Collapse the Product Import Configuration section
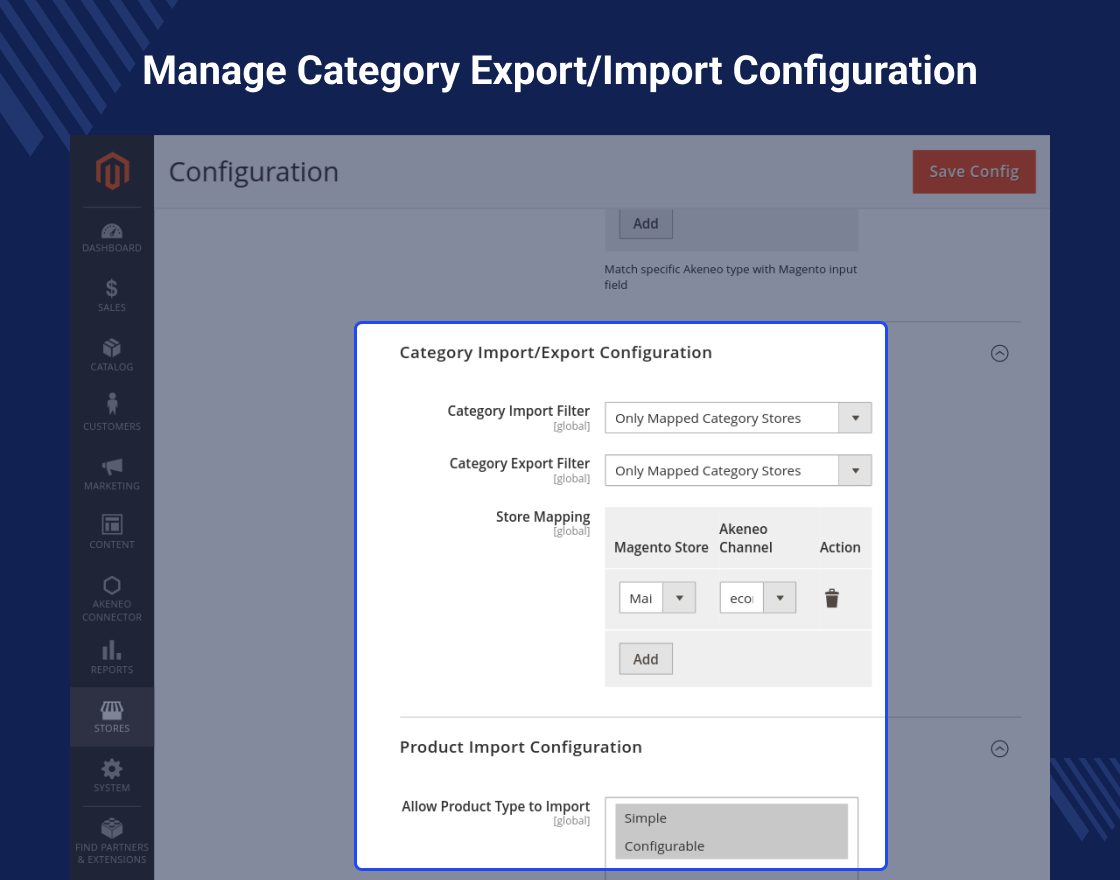Viewport: 1120px width, 880px height. [999, 749]
